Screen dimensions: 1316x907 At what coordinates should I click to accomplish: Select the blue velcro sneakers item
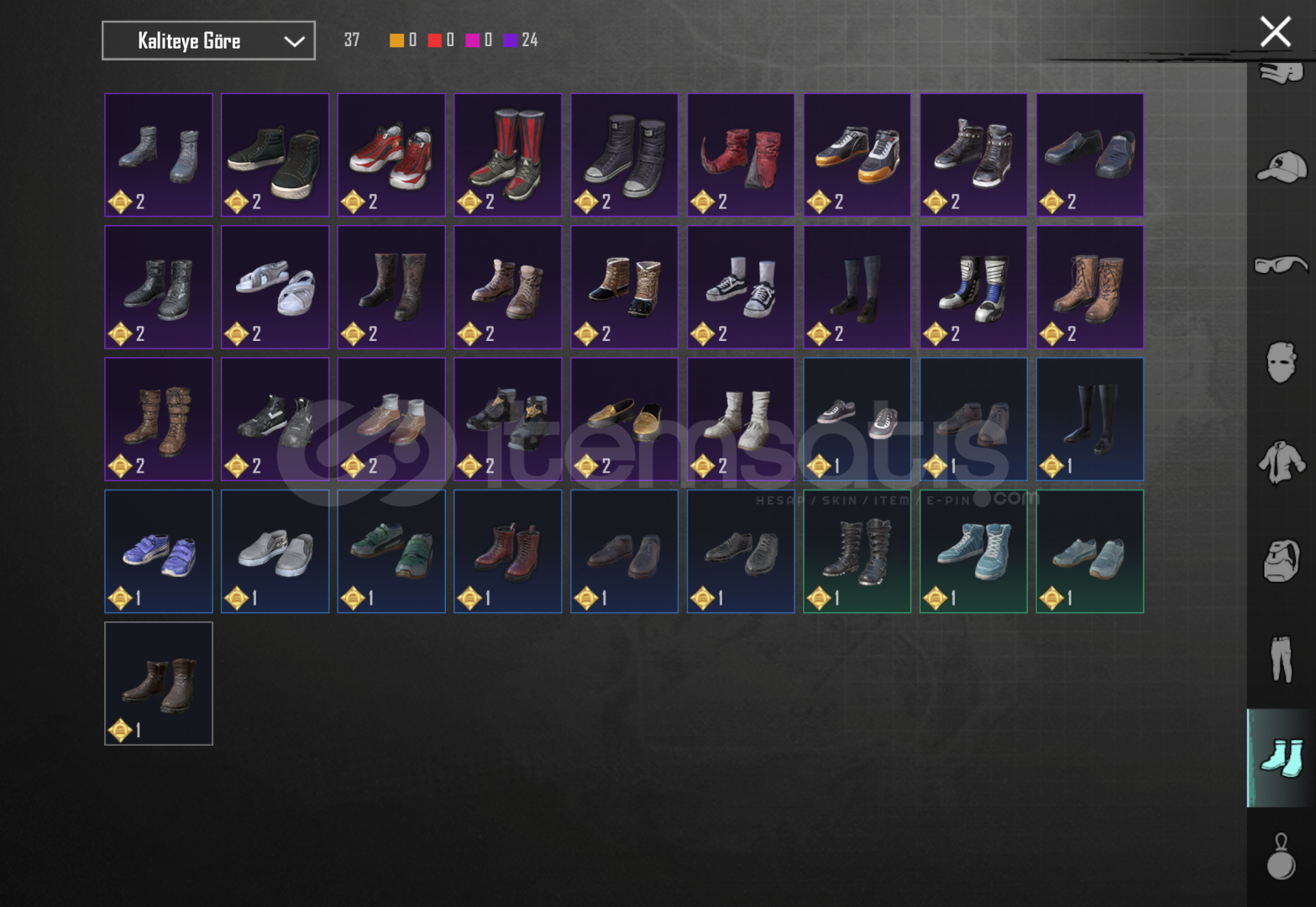click(x=159, y=551)
